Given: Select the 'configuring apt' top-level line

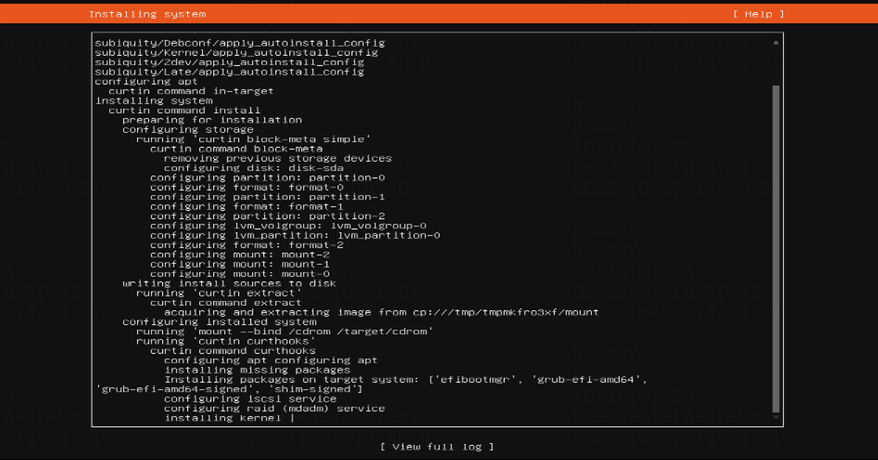Looking at the screenshot, I should click(x=146, y=82).
